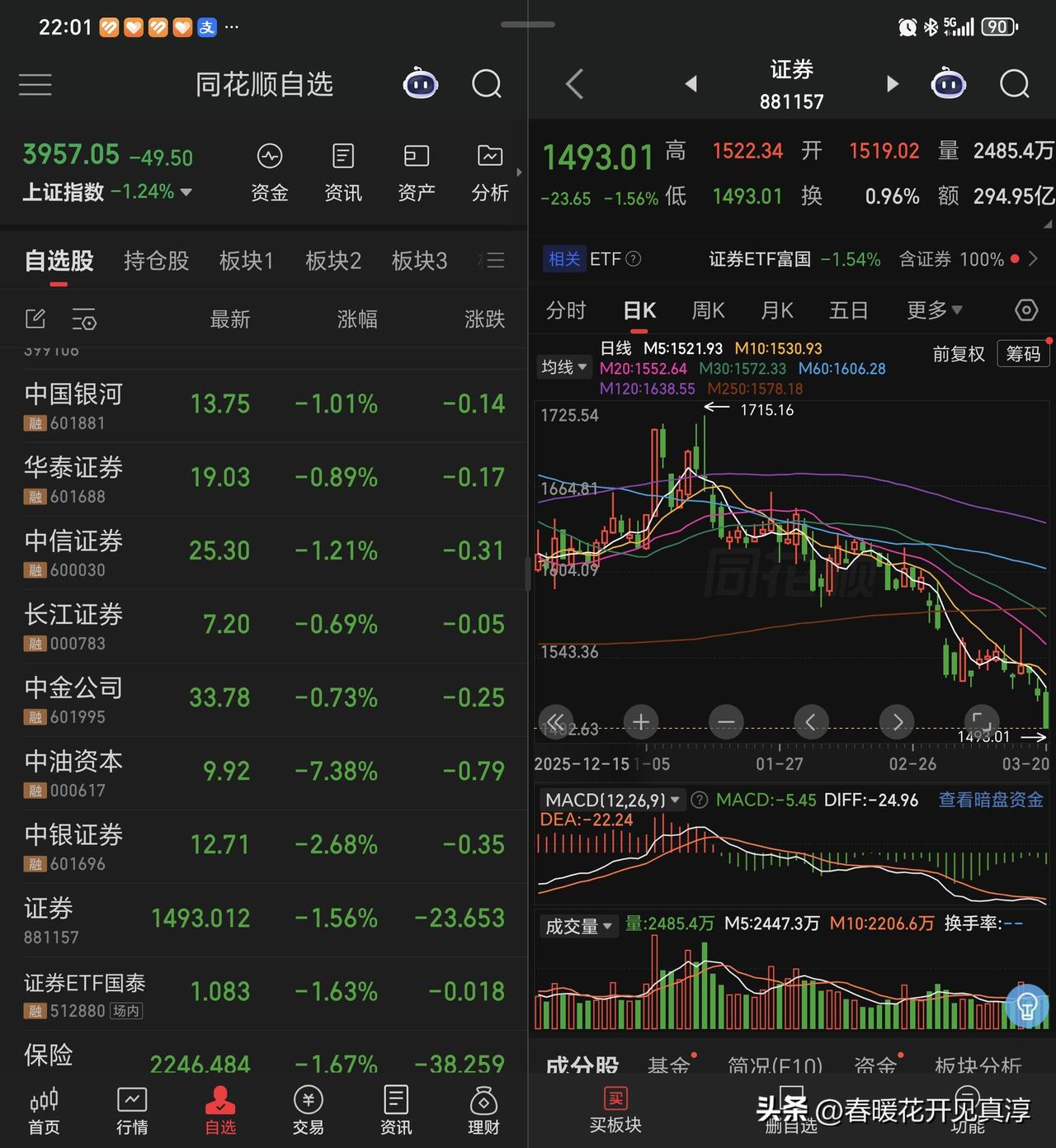Tap the search icon in 同花顺自选 header
The image size is (1056, 1148).
pyautogui.click(x=487, y=83)
